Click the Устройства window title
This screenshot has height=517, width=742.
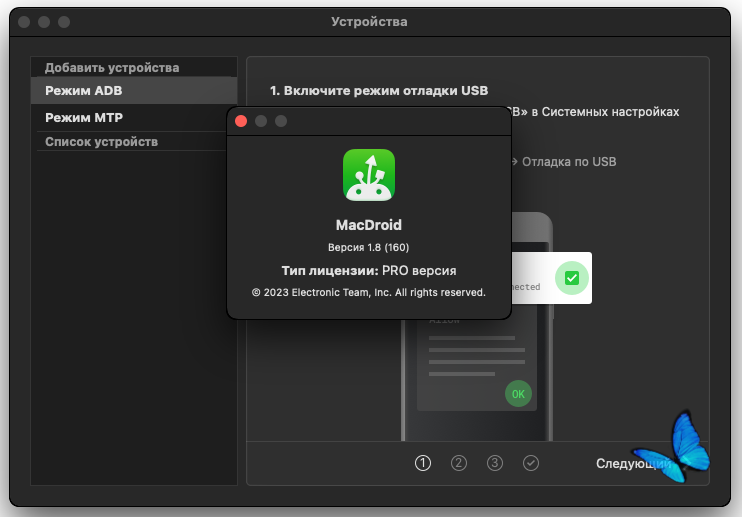(x=369, y=22)
